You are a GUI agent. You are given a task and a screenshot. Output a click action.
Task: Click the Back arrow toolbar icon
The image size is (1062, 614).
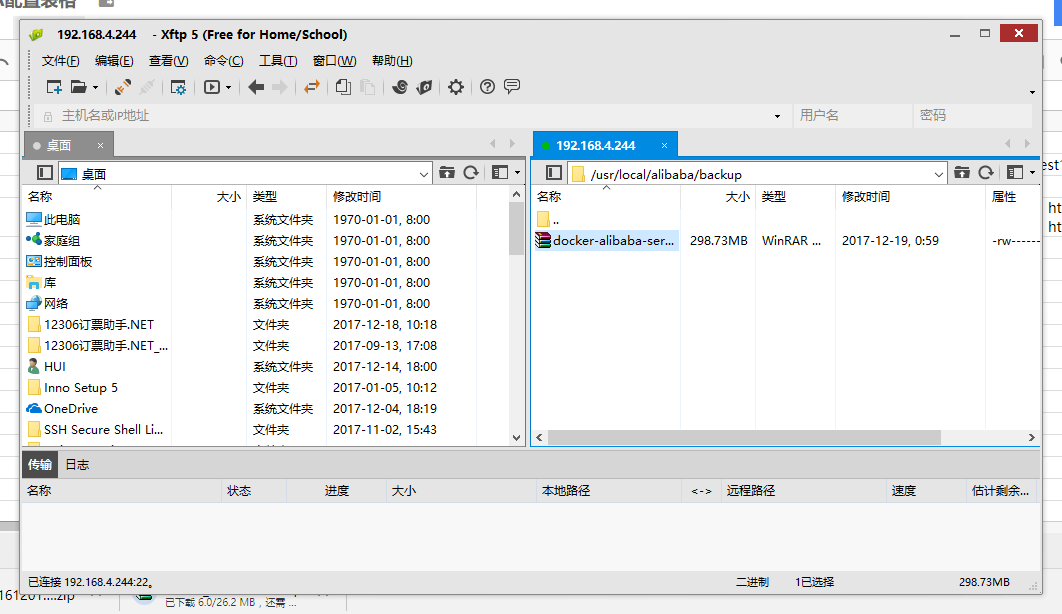point(256,87)
